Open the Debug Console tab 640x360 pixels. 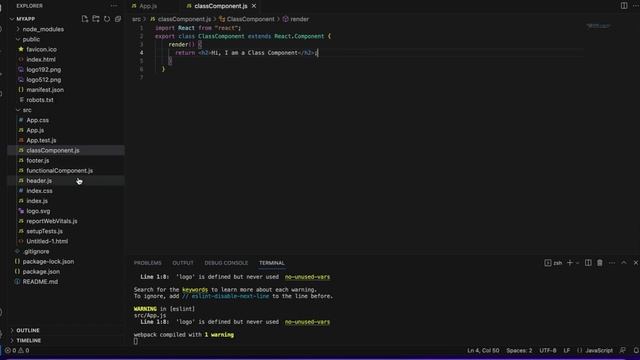pos(226,263)
